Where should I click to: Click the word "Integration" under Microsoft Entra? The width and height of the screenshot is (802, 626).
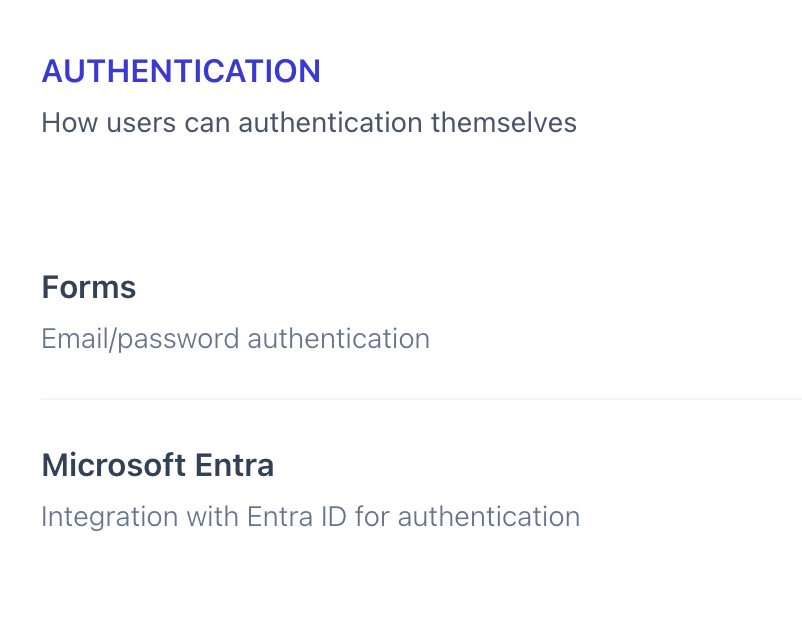(100, 517)
